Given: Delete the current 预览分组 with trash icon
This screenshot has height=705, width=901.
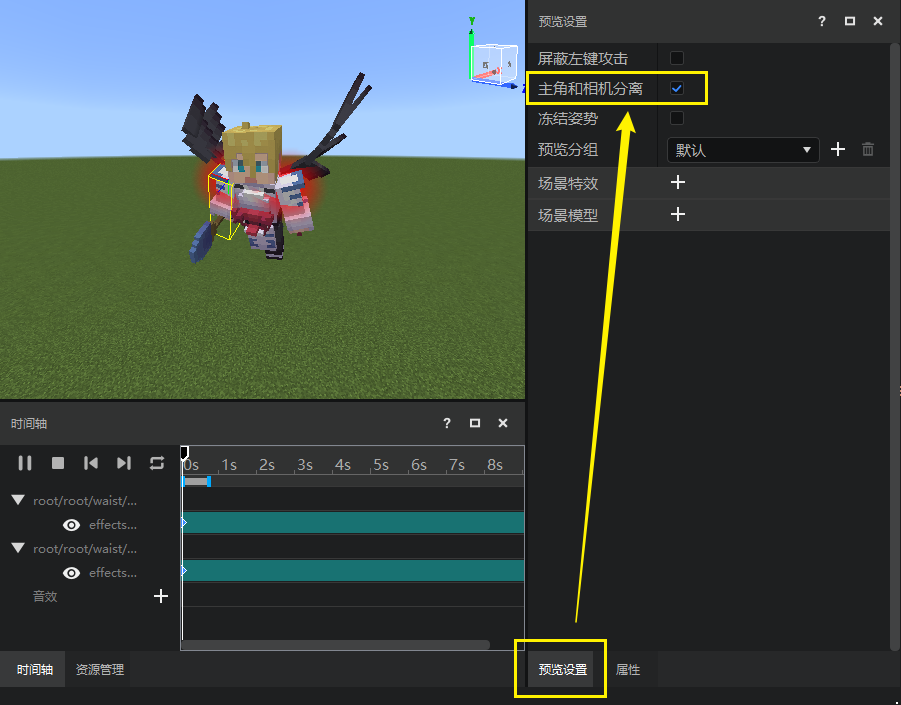Looking at the screenshot, I should [x=868, y=150].
